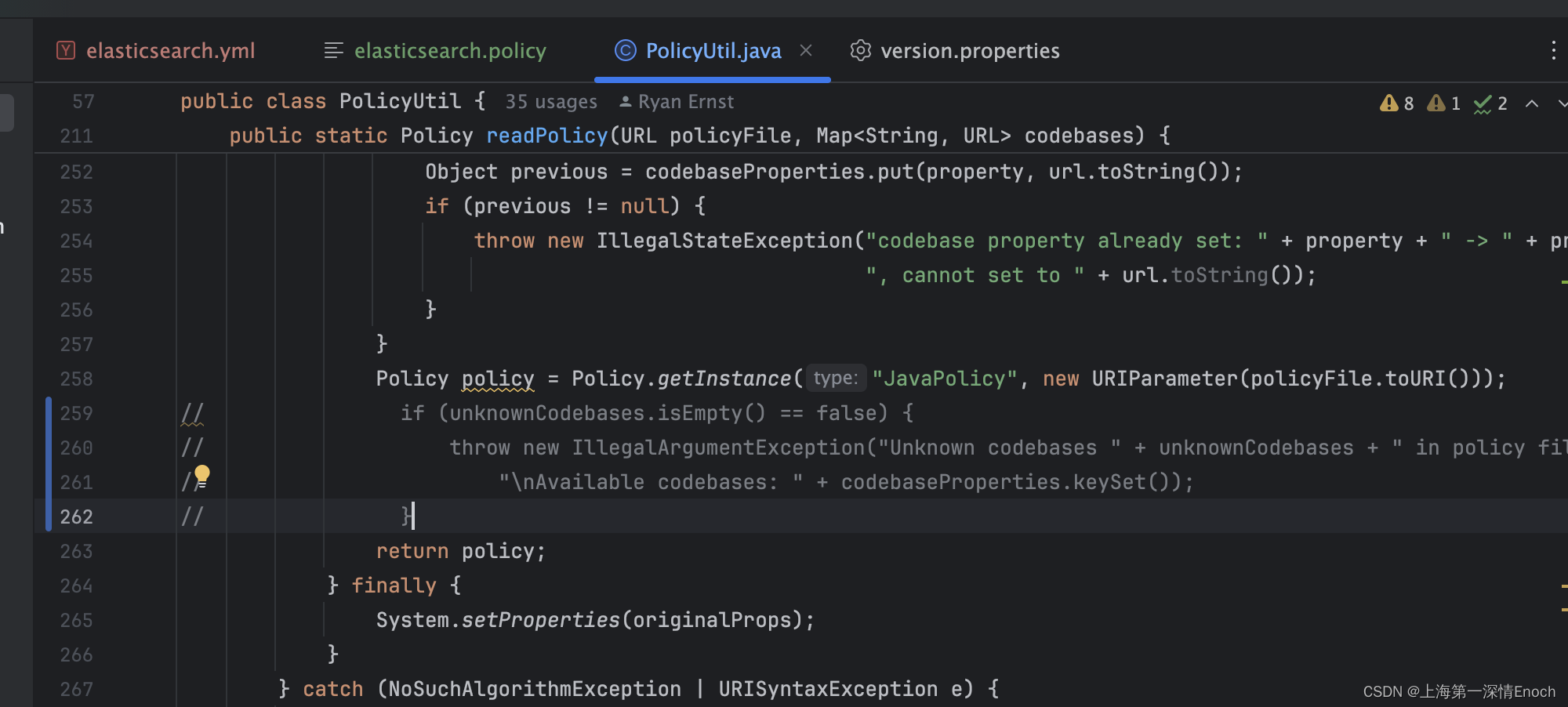Click codebaseProperties.put on line 252
The height and width of the screenshot is (707, 1568).
[x=779, y=172]
